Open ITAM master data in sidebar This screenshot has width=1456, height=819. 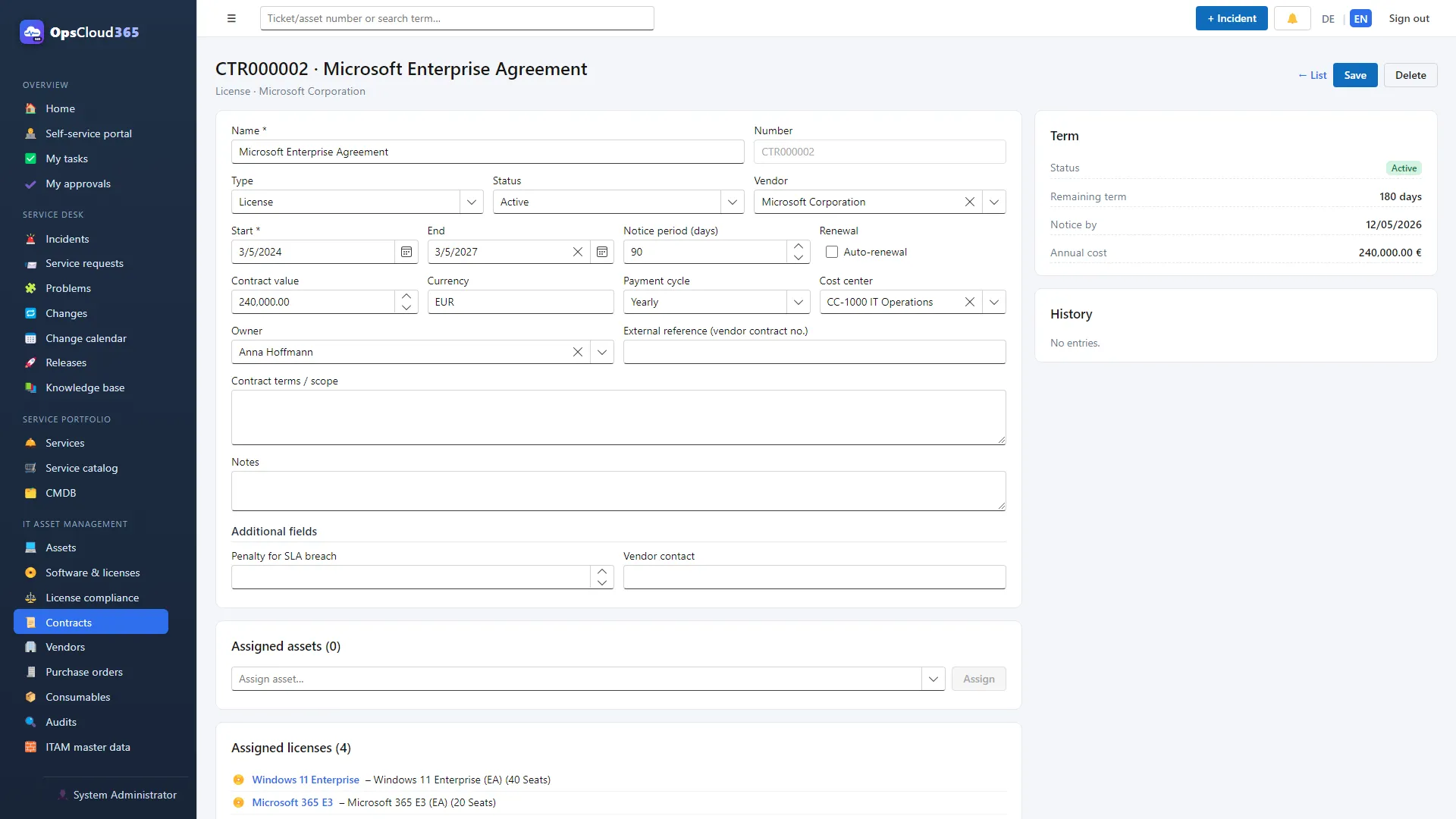(91, 747)
